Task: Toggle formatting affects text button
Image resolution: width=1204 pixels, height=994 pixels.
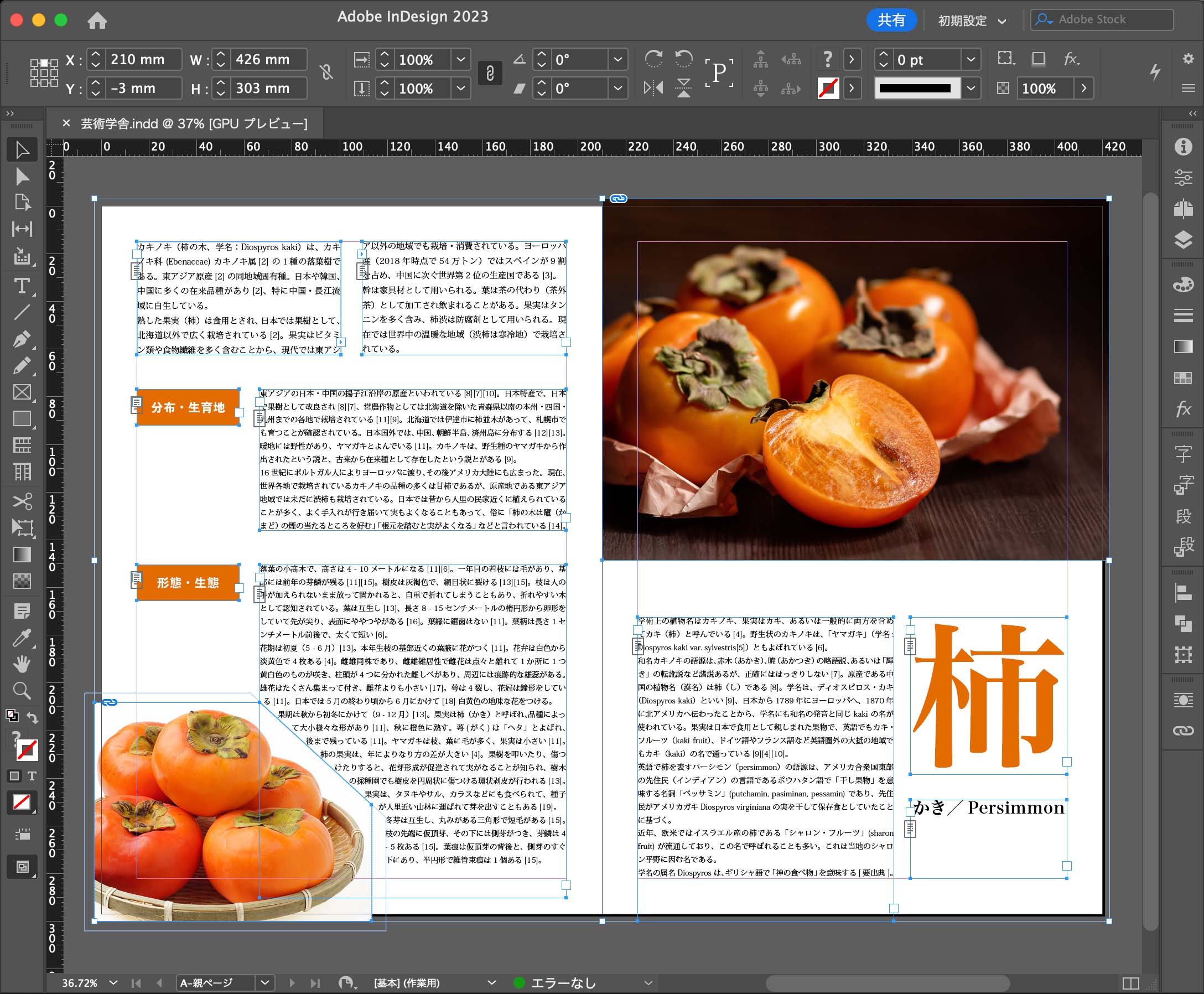Action: 32,776
